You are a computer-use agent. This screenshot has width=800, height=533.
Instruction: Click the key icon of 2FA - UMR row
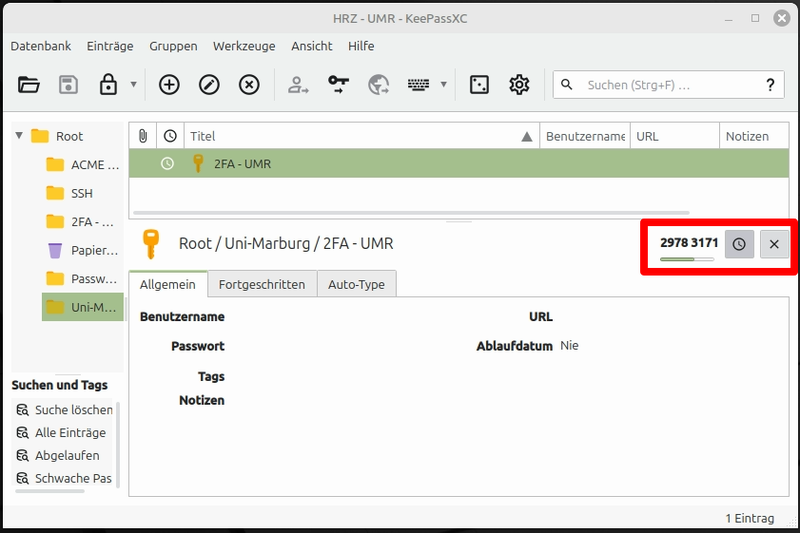[x=198, y=164]
